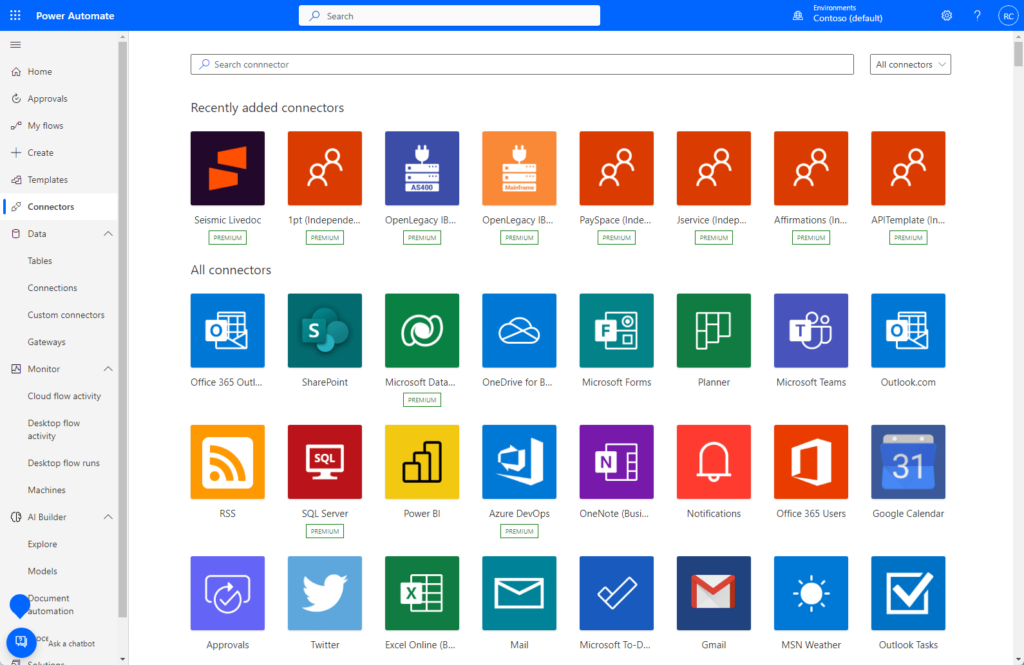Image resolution: width=1024 pixels, height=665 pixels.
Task: Open the Office 365 Users connector
Action: click(811, 462)
